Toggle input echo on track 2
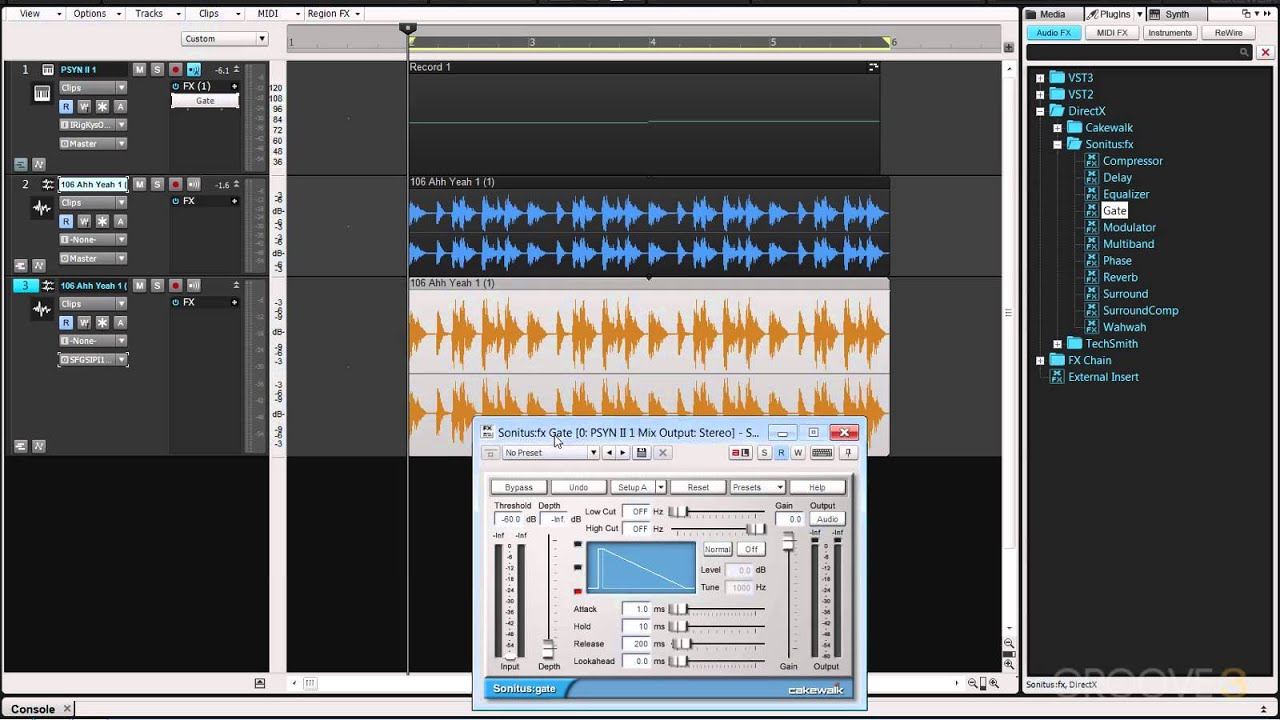 coord(193,184)
